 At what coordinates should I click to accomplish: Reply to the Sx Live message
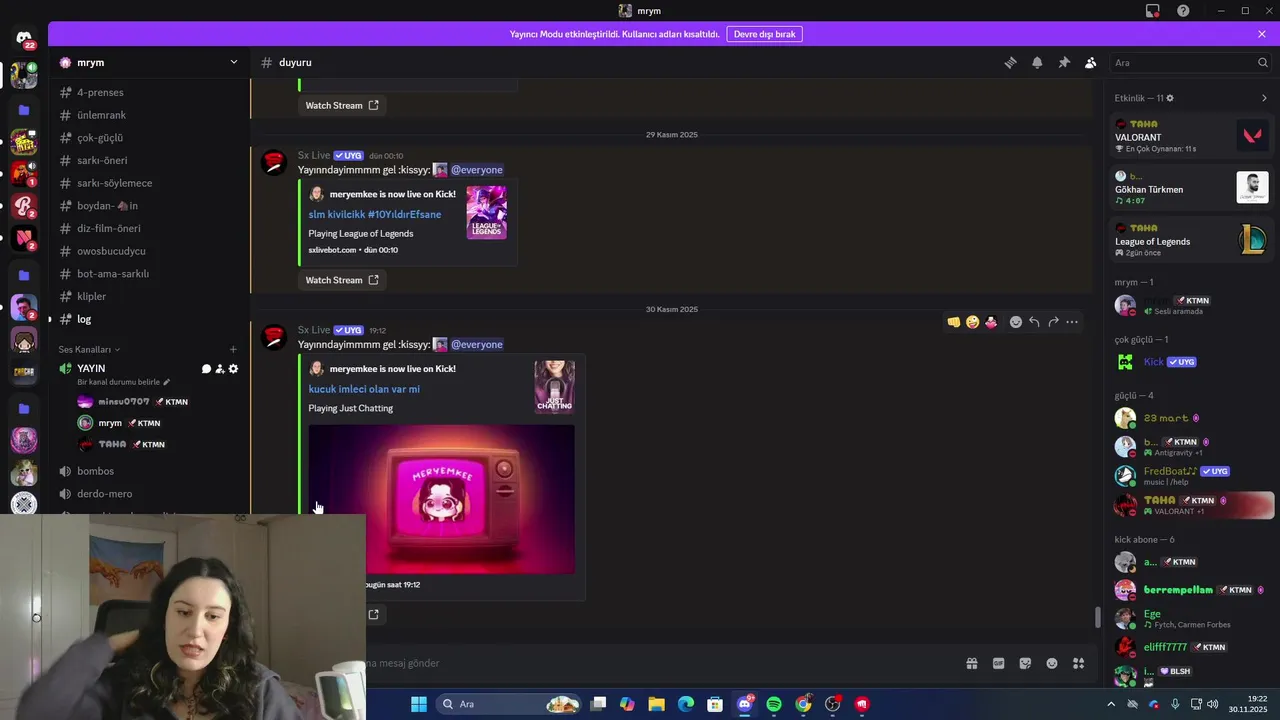(x=1034, y=322)
